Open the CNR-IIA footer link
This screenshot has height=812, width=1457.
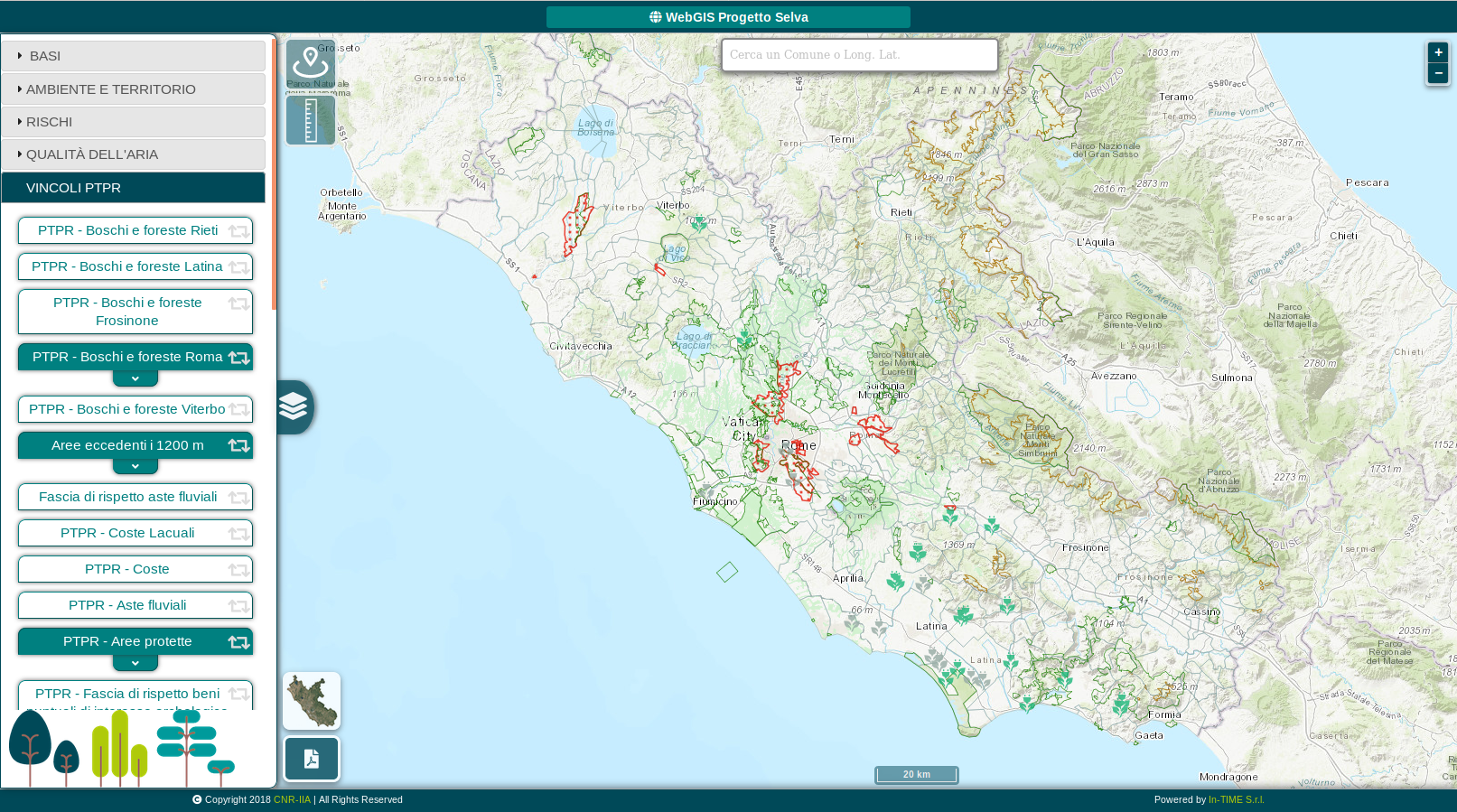pyautogui.click(x=292, y=799)
